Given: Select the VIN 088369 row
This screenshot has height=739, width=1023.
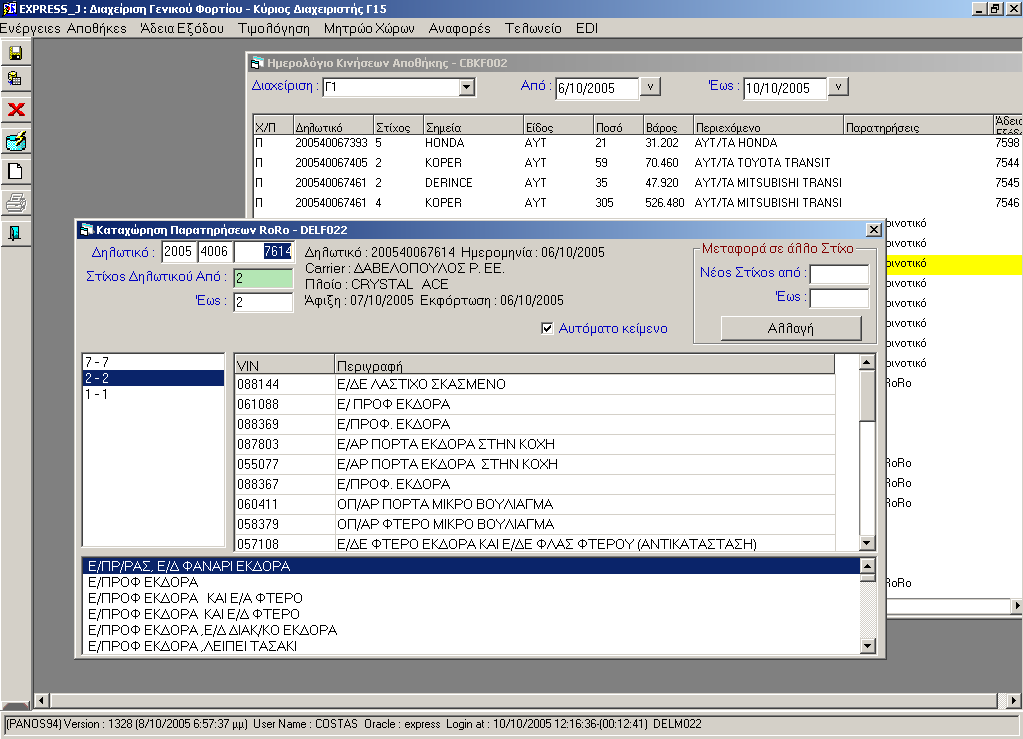Looking at the screenshot, I should (x=535, y=424).
